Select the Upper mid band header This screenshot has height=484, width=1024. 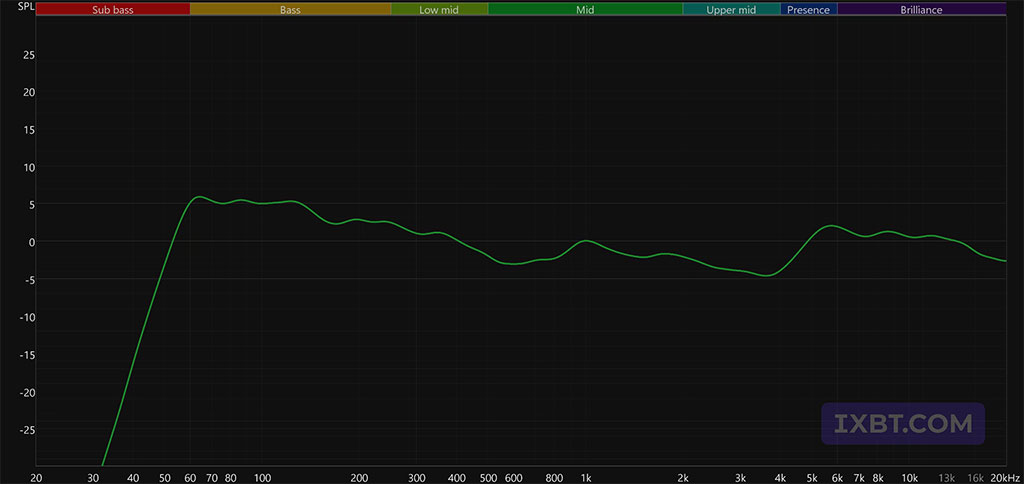731,10
